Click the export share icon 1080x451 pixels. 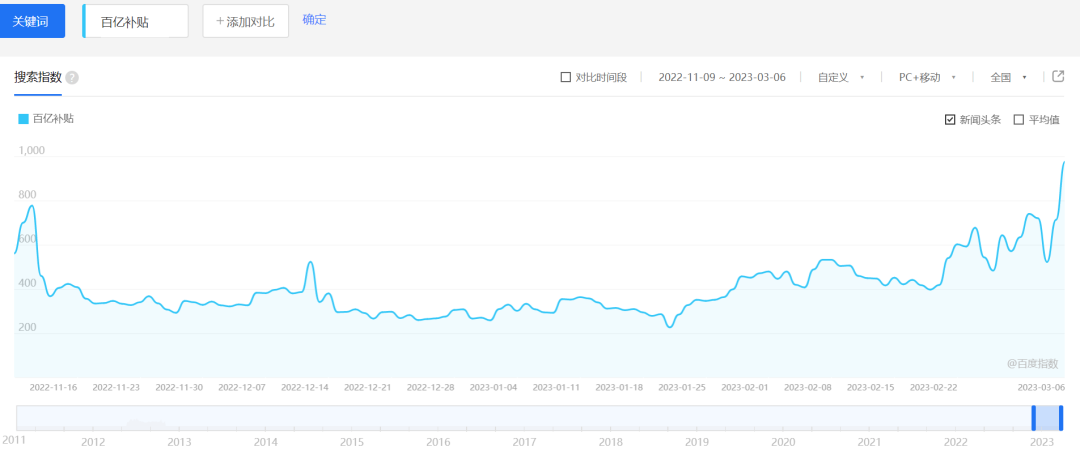coord(1058,77)
